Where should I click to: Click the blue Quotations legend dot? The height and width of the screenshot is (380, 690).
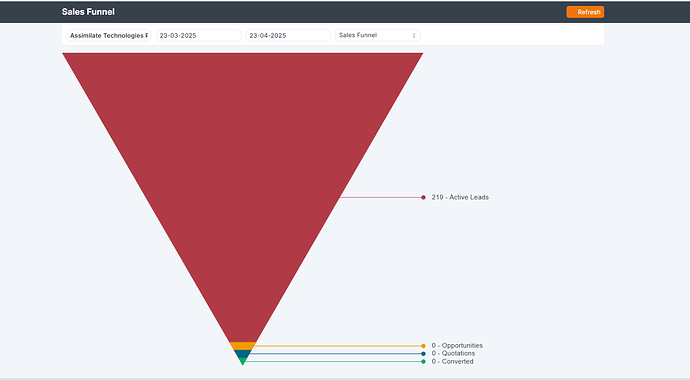(423, 354)
